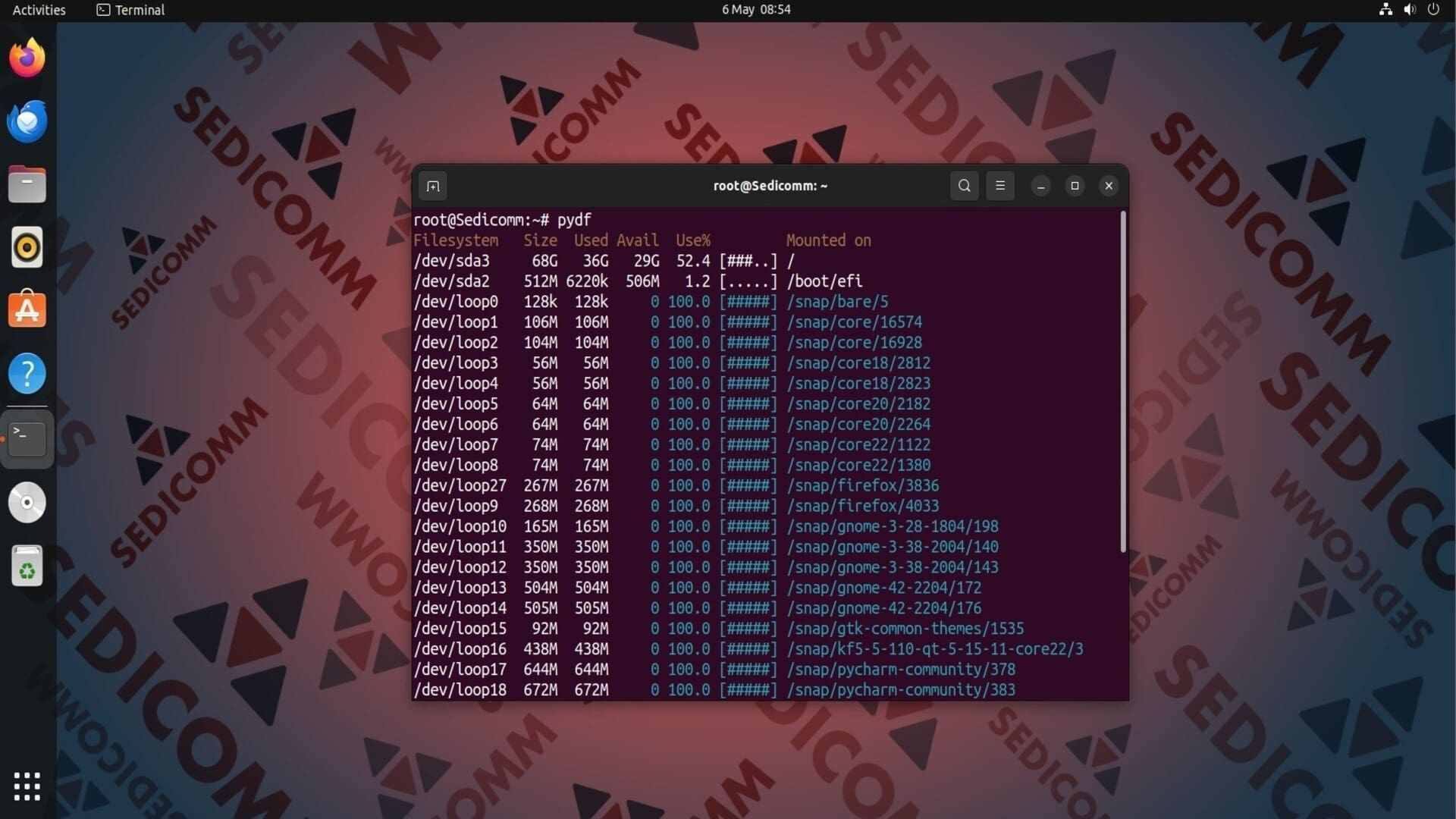This screenshot has height=819, width=1456.
Task: Click the /snap/firefox/4033 mount path
Action: 863,506
